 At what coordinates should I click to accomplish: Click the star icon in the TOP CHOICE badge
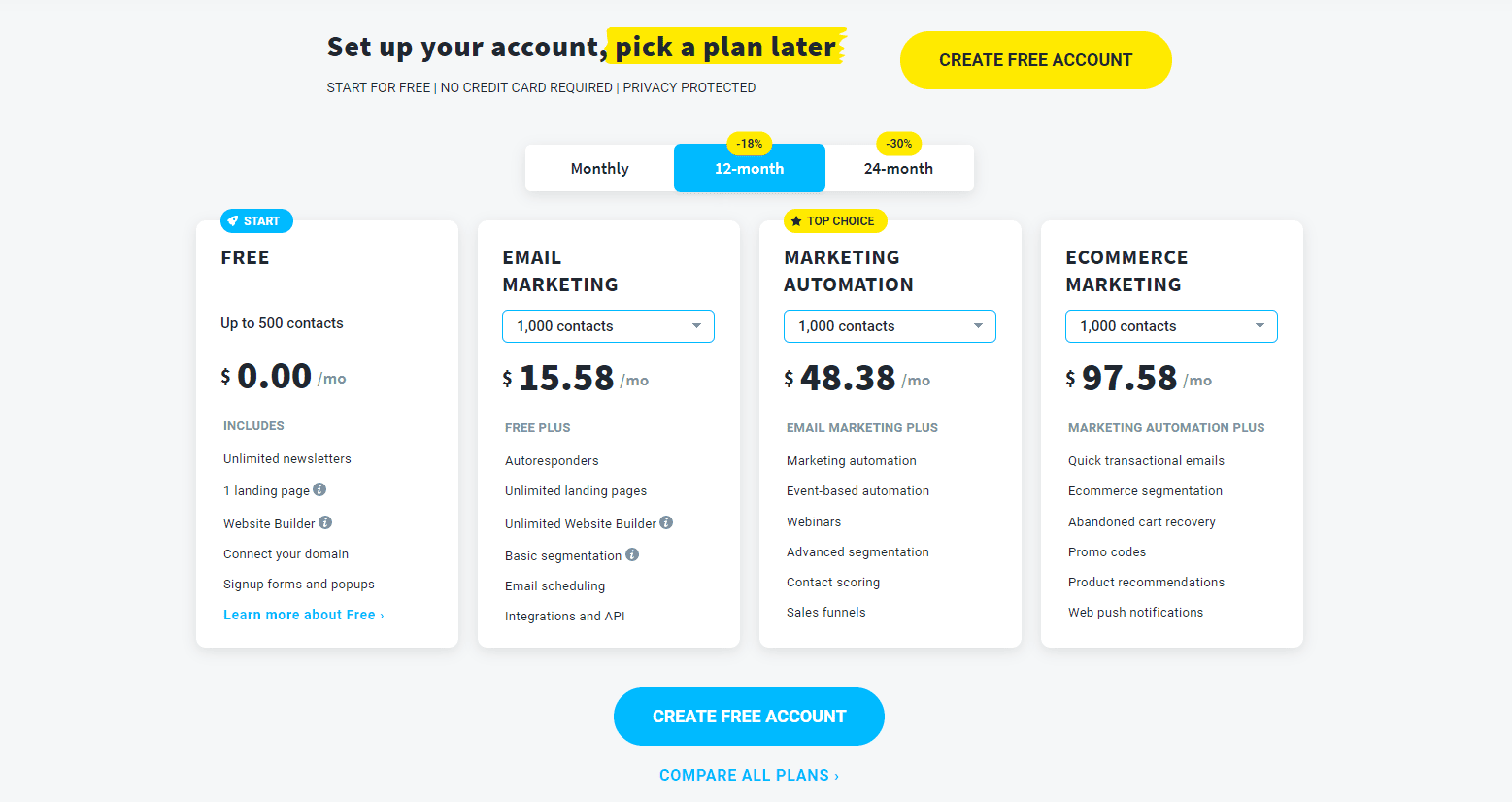tap(797, 220)
